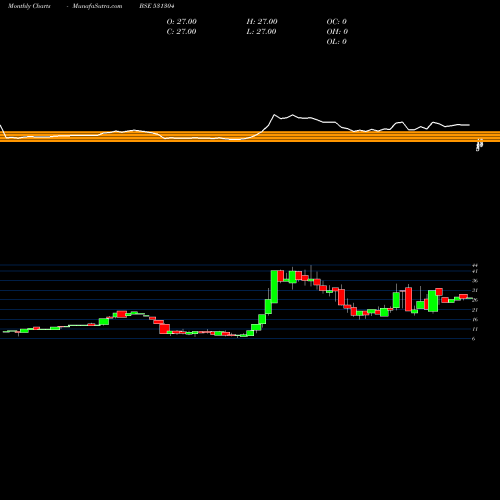Click the "OL: 0" readout
The width and height of the screenshot is (500, 500).
coord(336,42)
